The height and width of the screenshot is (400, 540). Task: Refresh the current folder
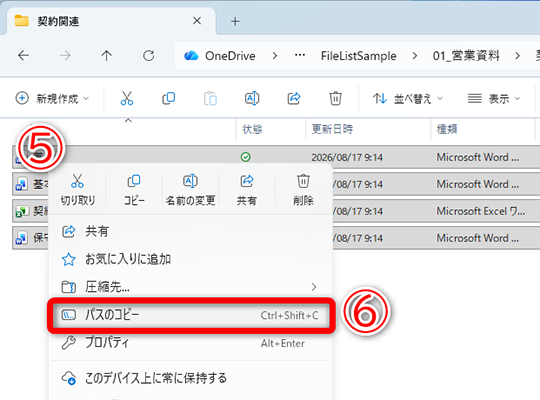click(x=148, y=55)
